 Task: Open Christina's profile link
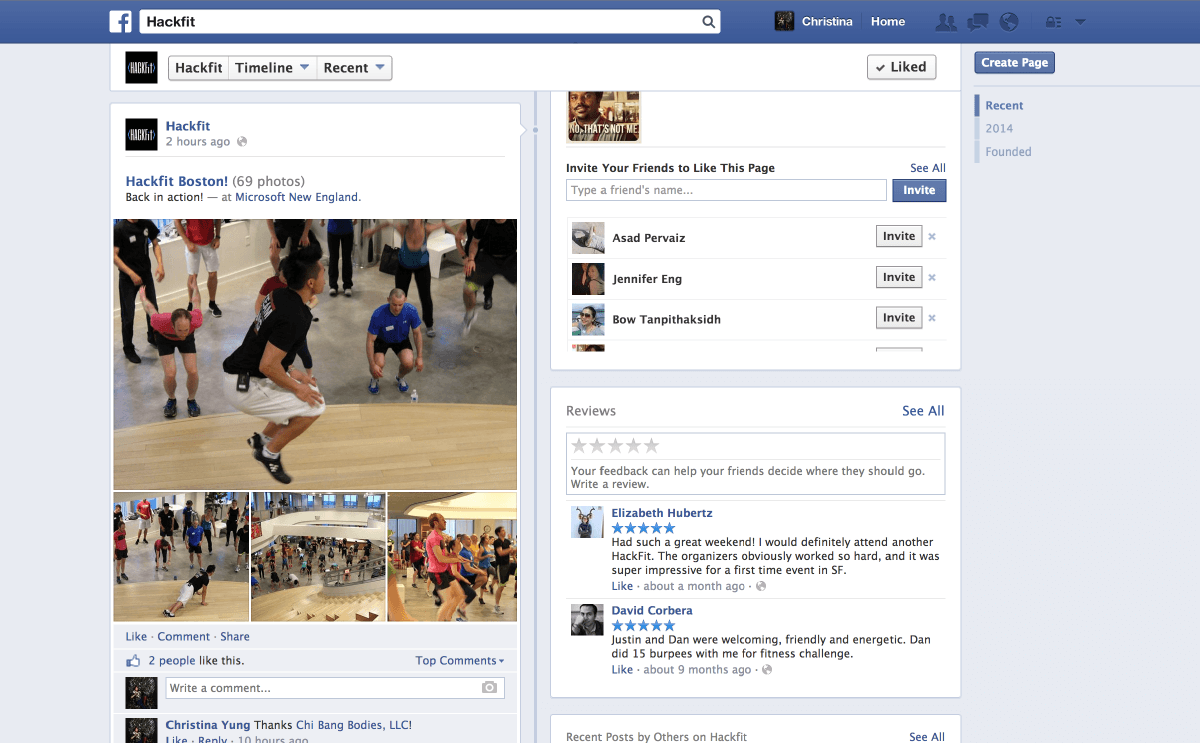click(826, 22)
